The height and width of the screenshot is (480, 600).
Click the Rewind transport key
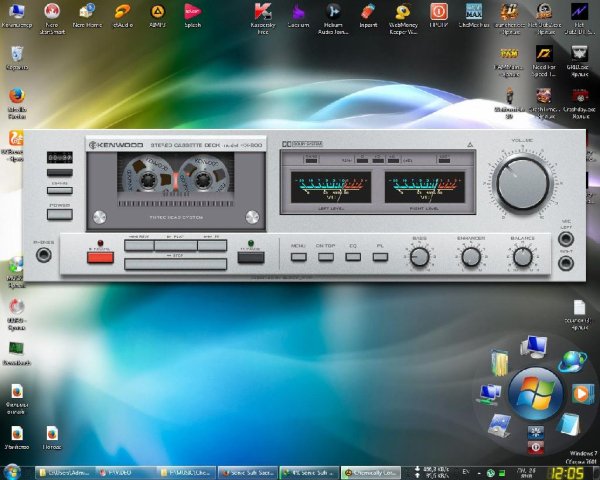[x=139, y=245]
